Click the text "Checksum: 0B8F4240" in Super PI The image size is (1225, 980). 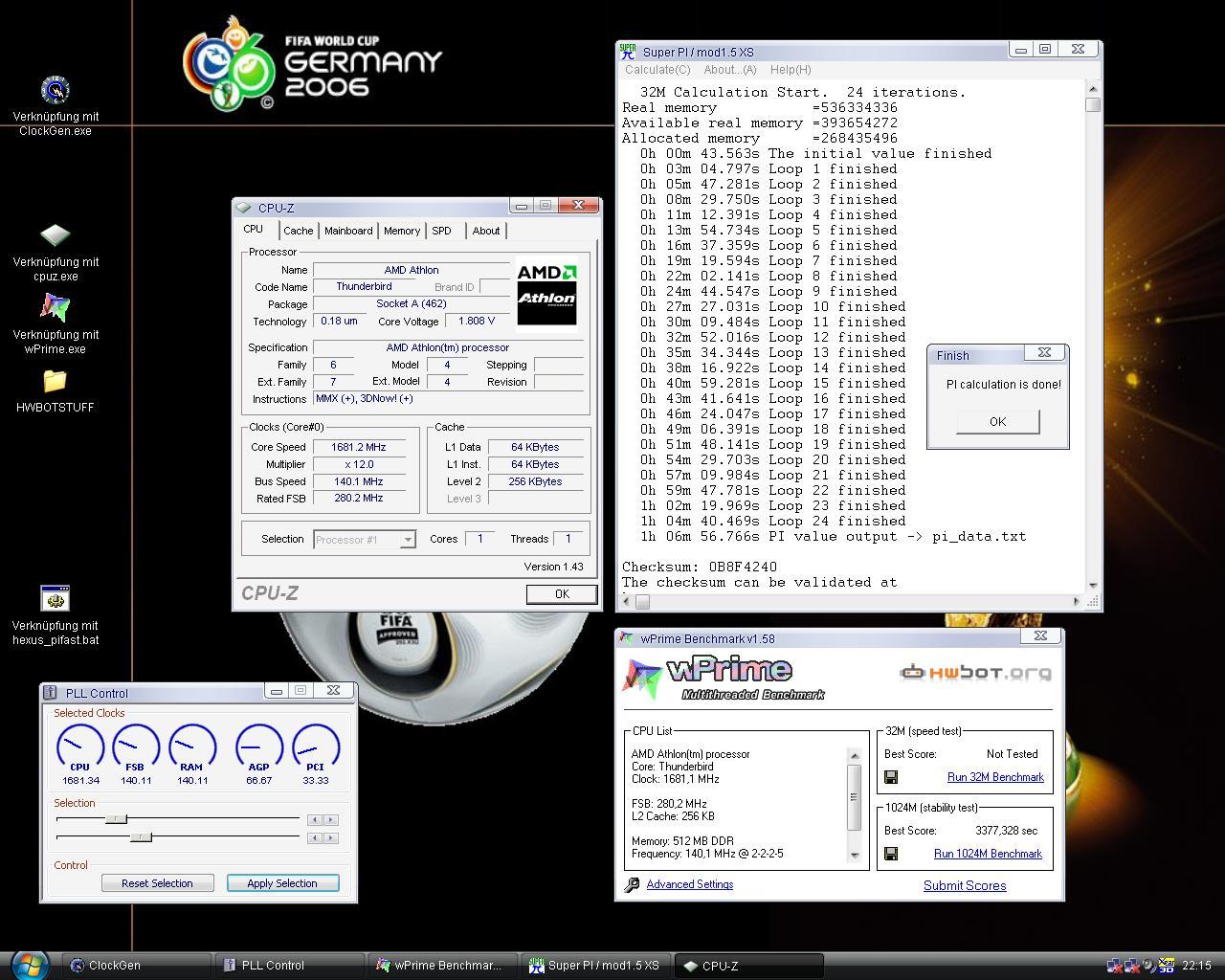700,567
